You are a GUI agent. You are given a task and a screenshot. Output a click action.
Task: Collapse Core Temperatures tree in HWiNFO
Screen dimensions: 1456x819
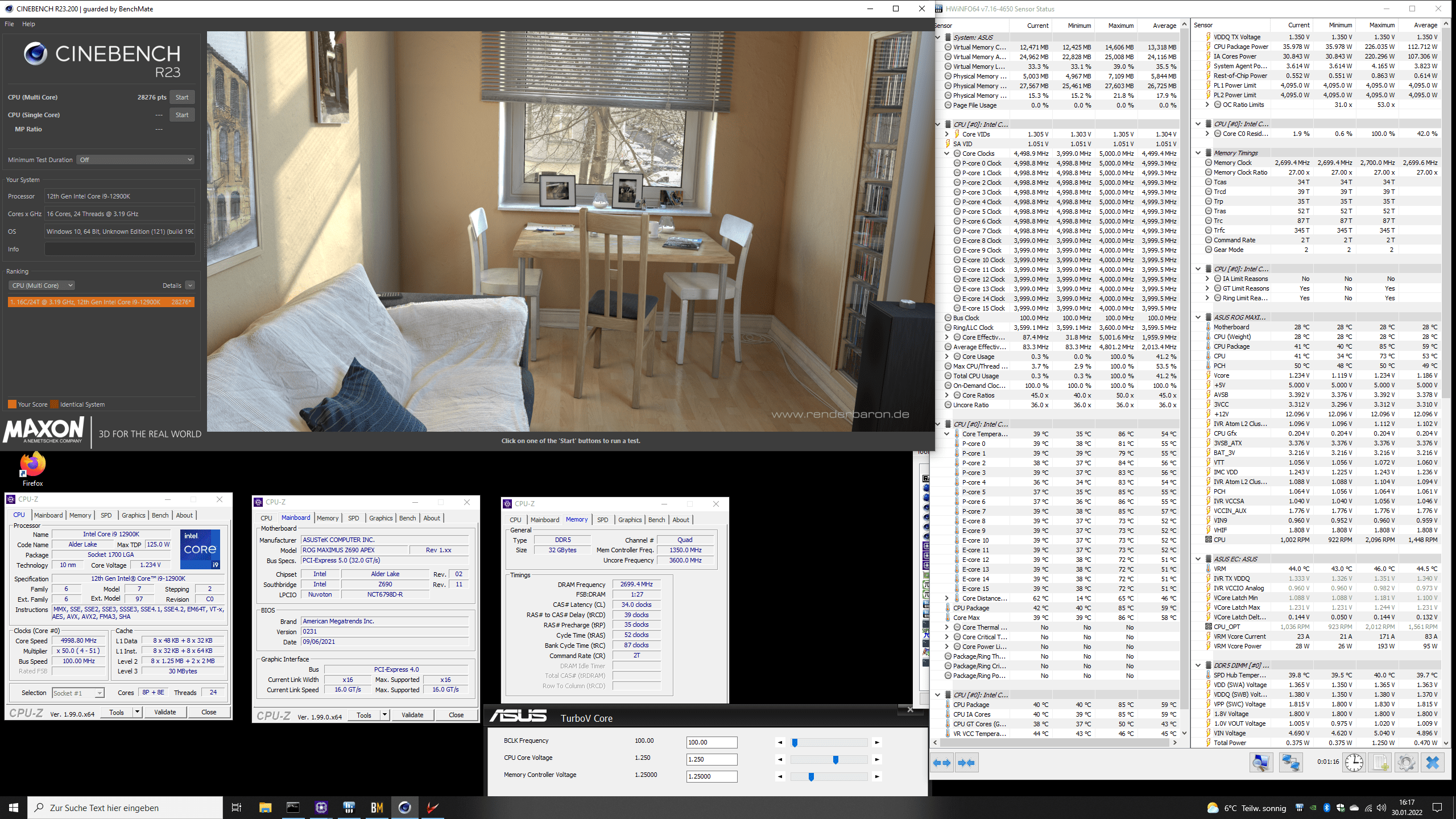947,434
